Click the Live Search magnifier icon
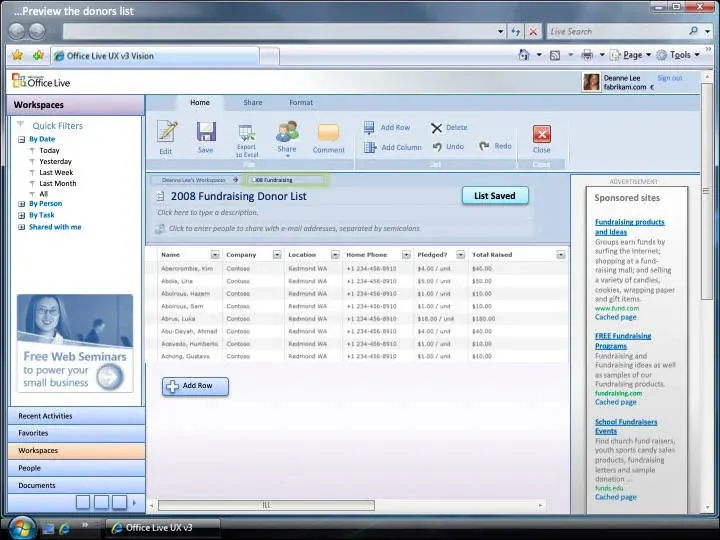The height and width of the screenshot is (540, 720). pyautogui.click(x=693, y=31)
